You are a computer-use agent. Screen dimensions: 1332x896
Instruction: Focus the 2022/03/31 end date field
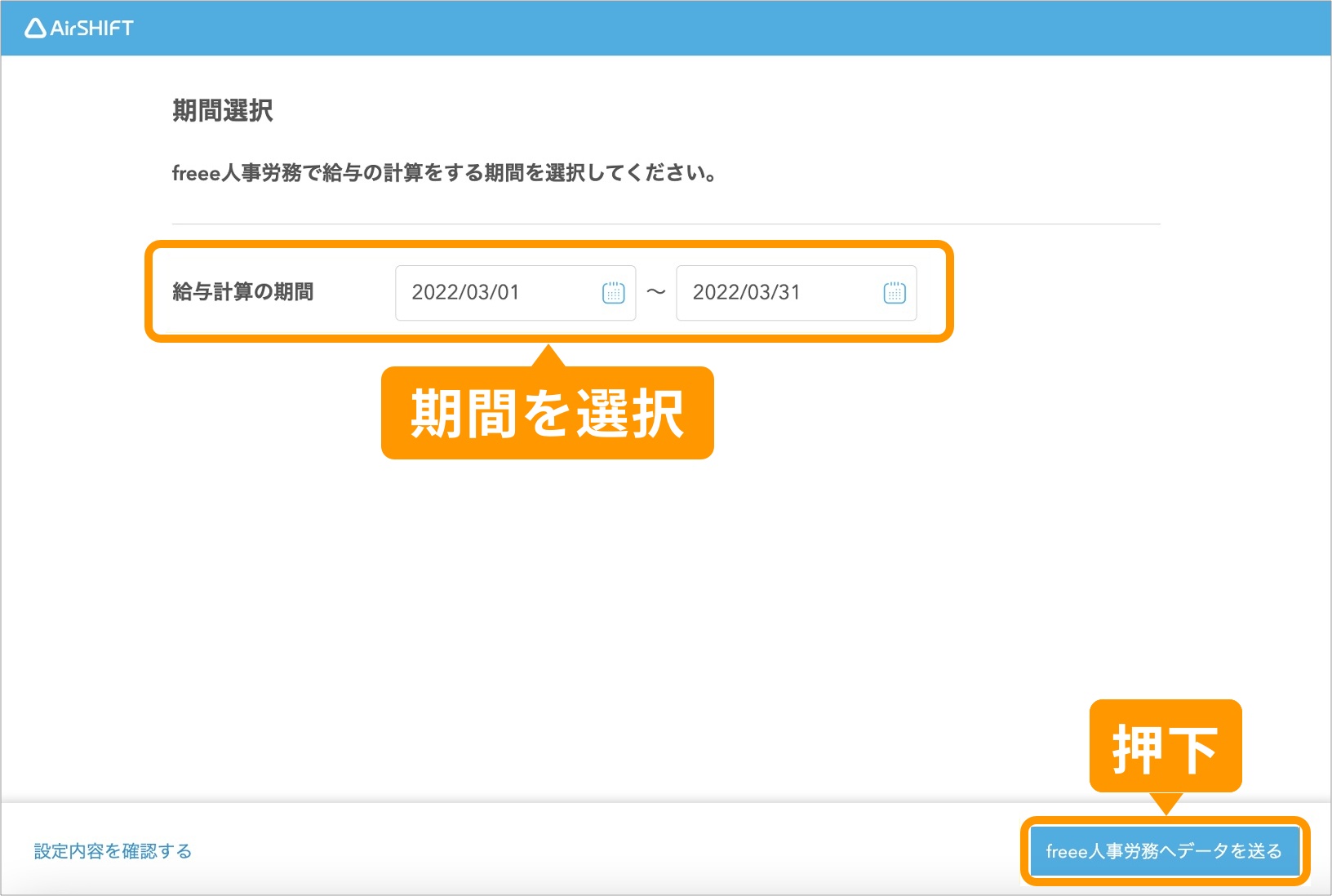pyautogui.click(x=779, y=293)
